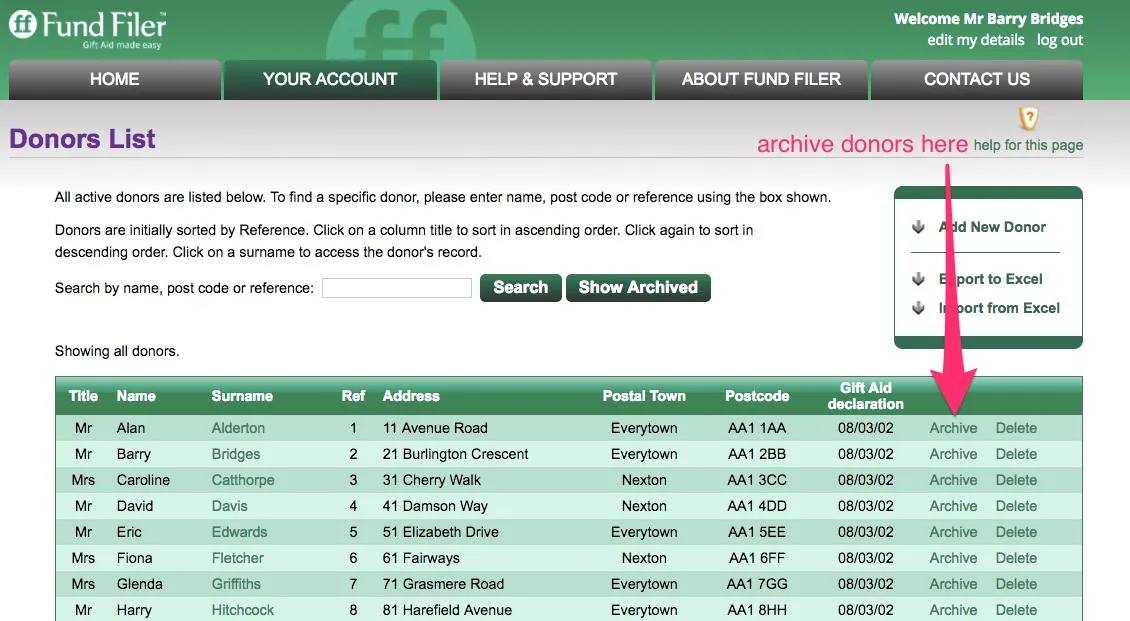Click address '81 Harefield Avenue'
The height and width of the screenshot is (621, 1130).
447,609
